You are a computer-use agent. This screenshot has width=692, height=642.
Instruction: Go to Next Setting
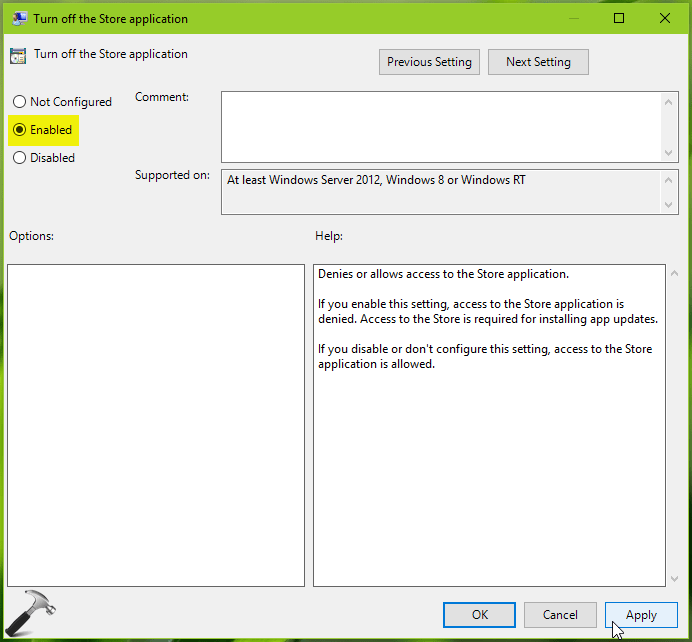coord(538,62)
